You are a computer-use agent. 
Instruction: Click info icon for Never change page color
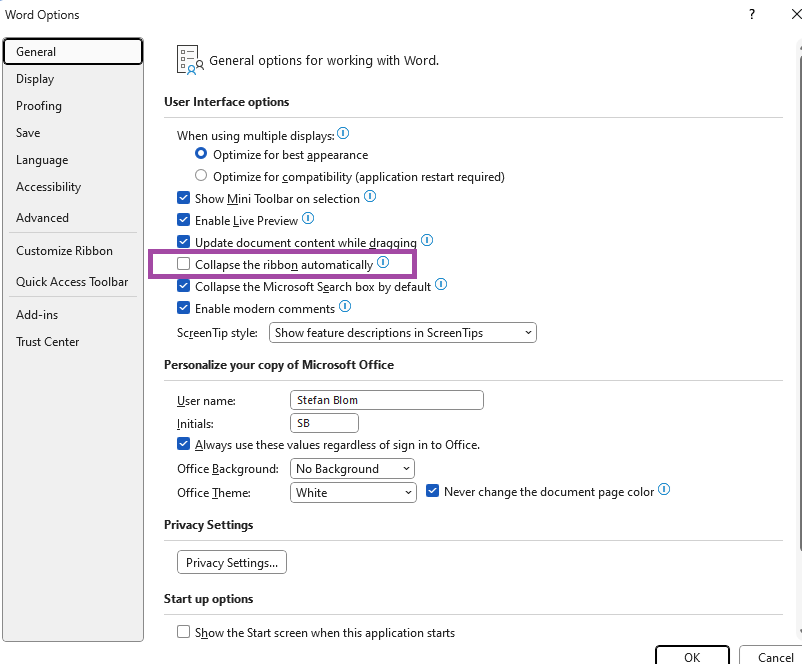[x=664, y=490]
